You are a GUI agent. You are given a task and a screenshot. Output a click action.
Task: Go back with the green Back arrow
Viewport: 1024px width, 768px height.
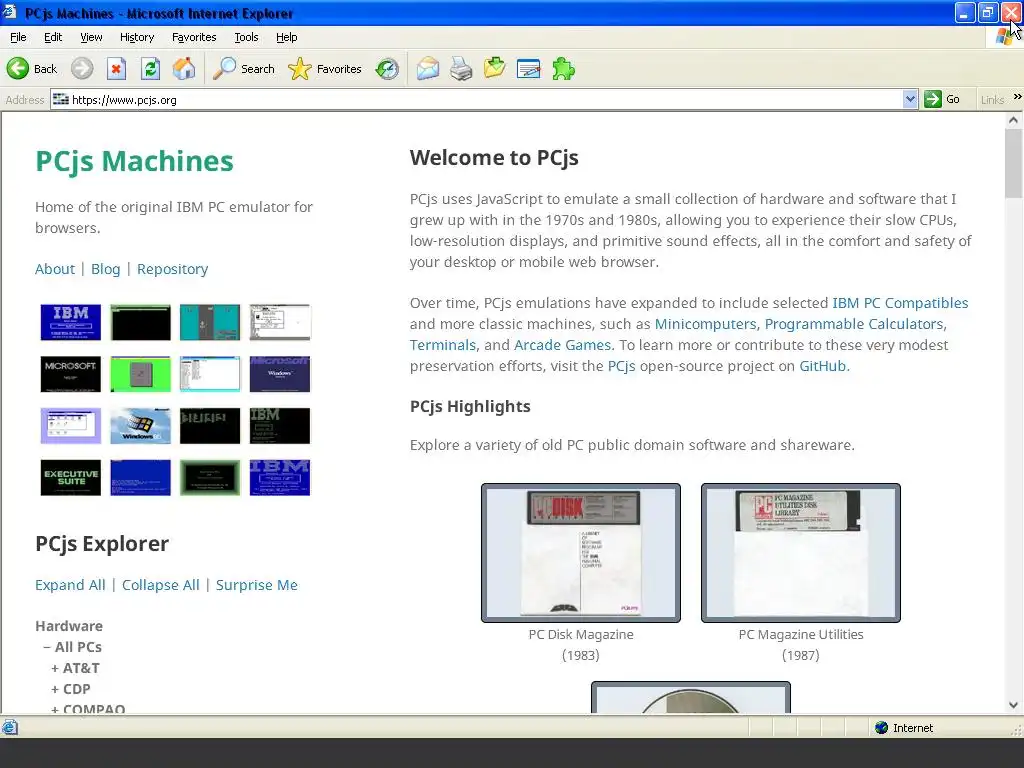pyautogui.click(x=32, y=69)
